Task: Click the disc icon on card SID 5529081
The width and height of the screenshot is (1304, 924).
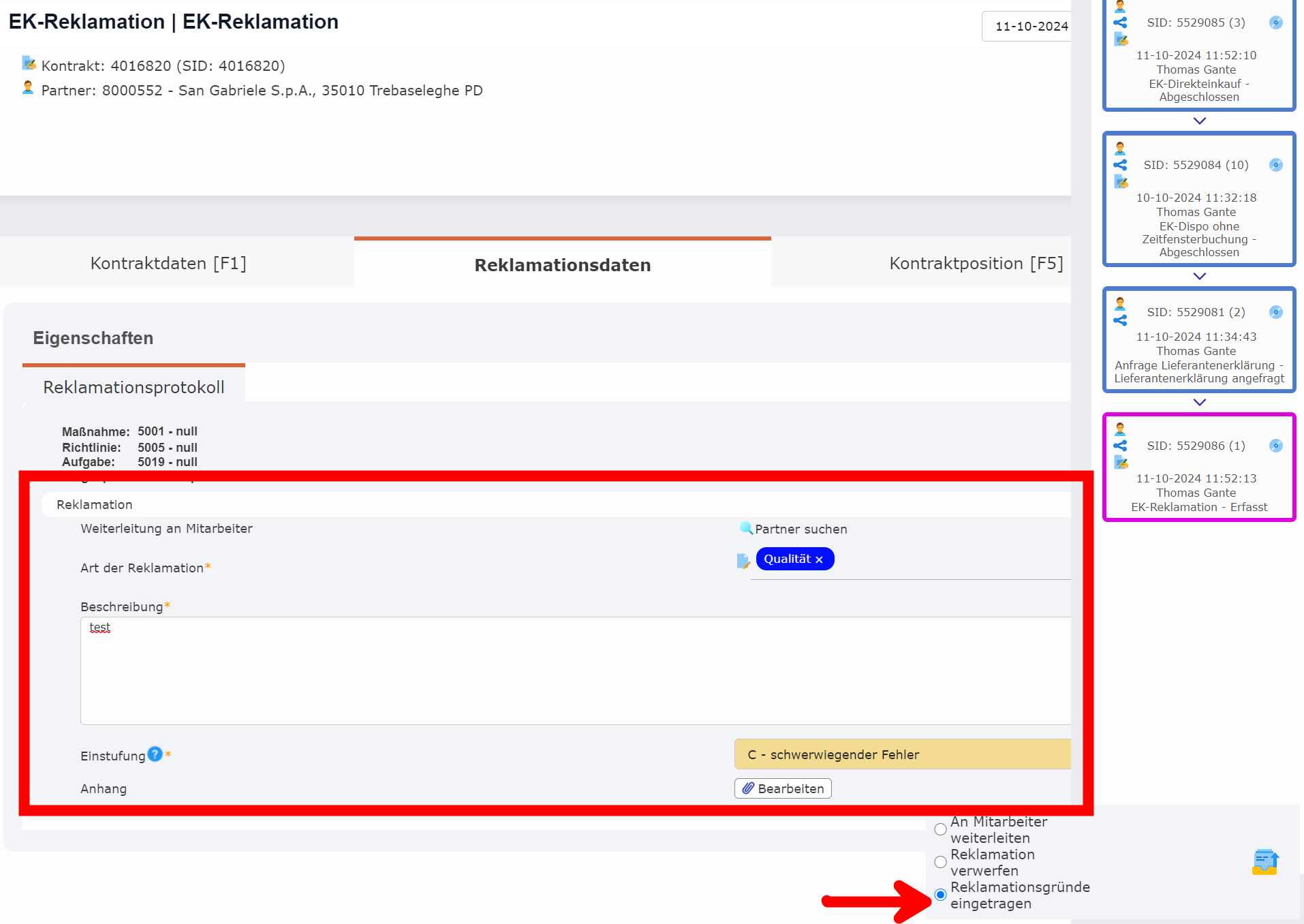Action: 1275,312
